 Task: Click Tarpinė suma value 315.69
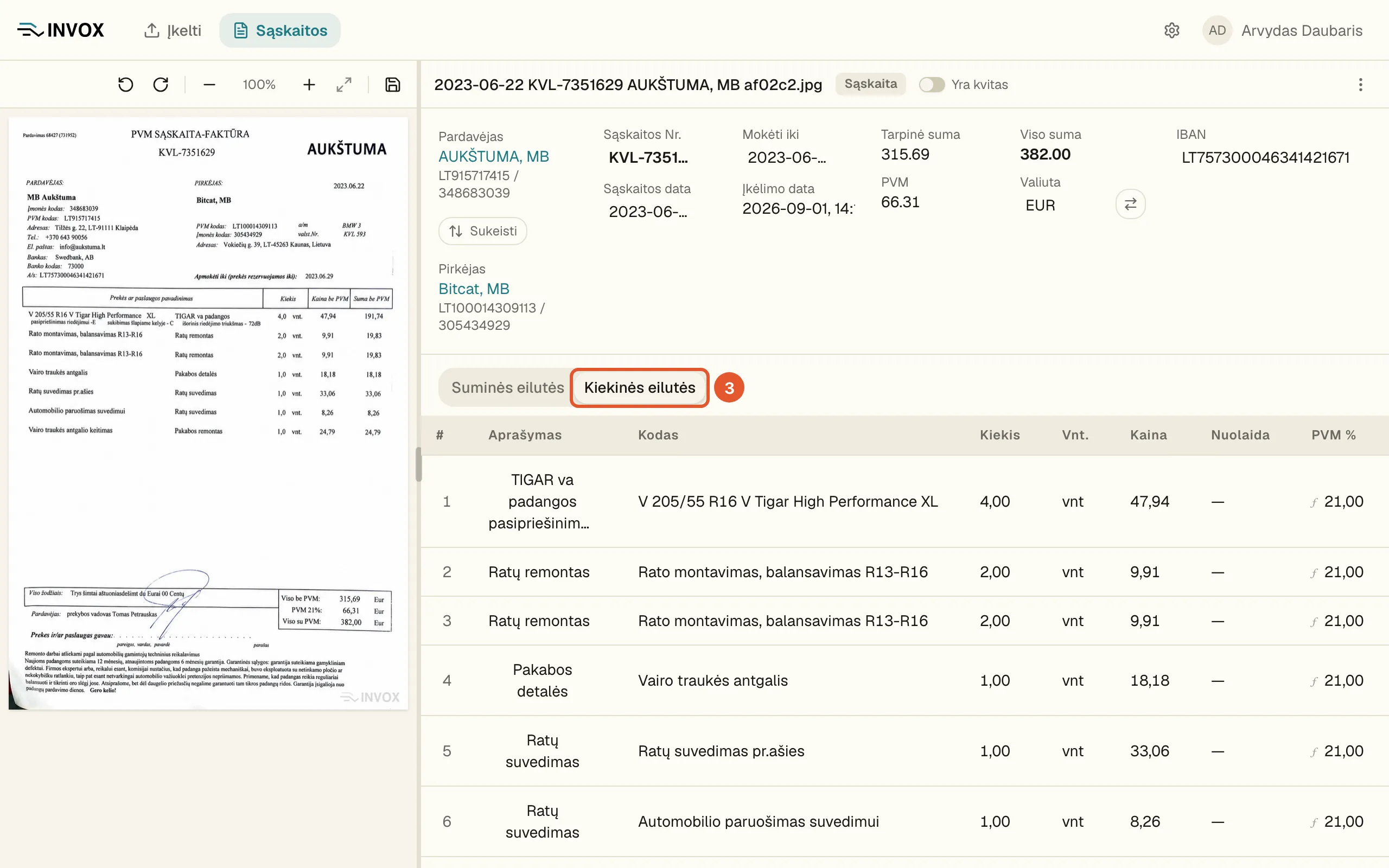[905, 155]
